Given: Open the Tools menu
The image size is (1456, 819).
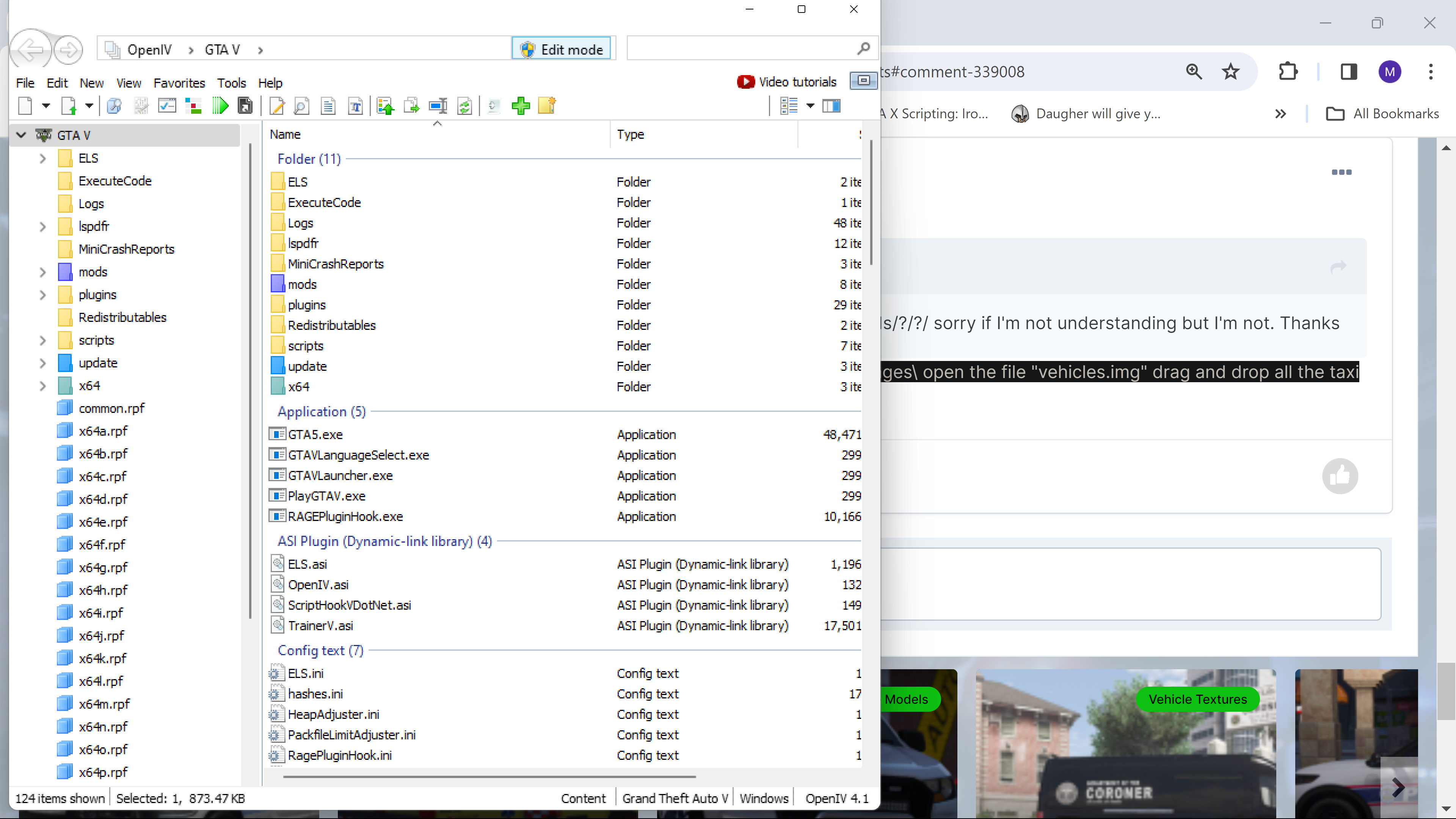Looking at the screenshot, I should 231,83.
